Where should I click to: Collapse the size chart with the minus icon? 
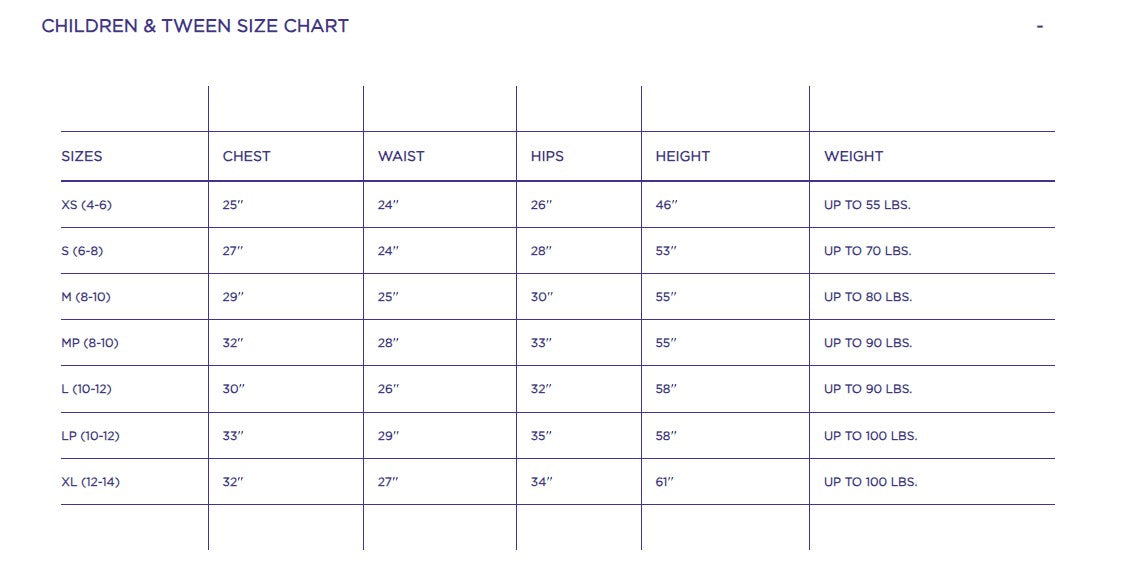tap(1040, 27)
